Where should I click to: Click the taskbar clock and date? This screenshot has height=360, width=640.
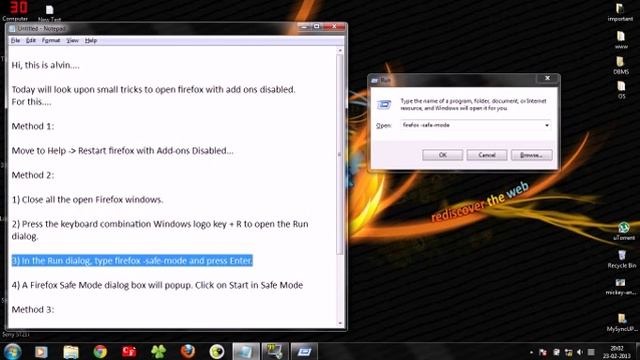click(617, 352)
